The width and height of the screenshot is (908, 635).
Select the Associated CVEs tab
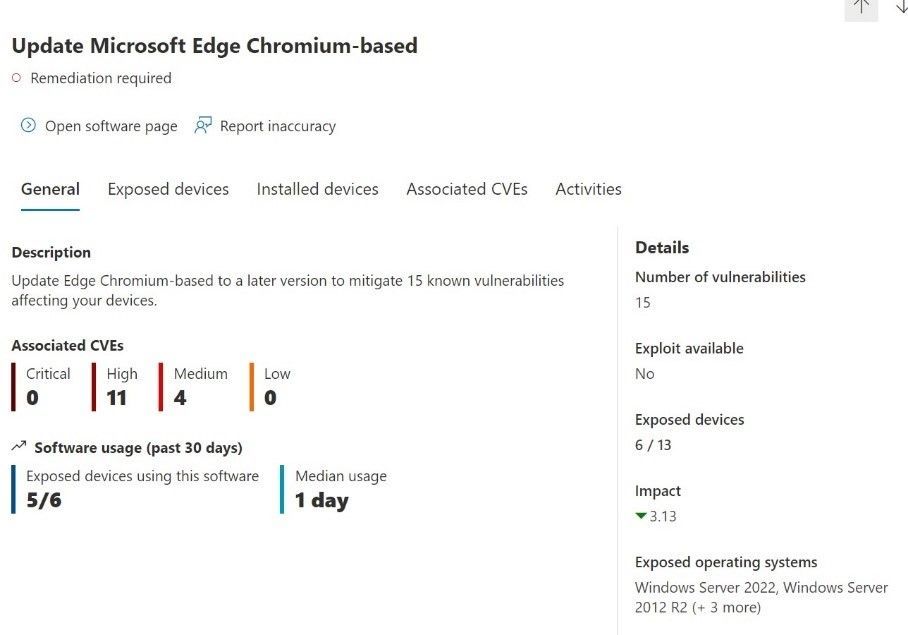(467, 189)
